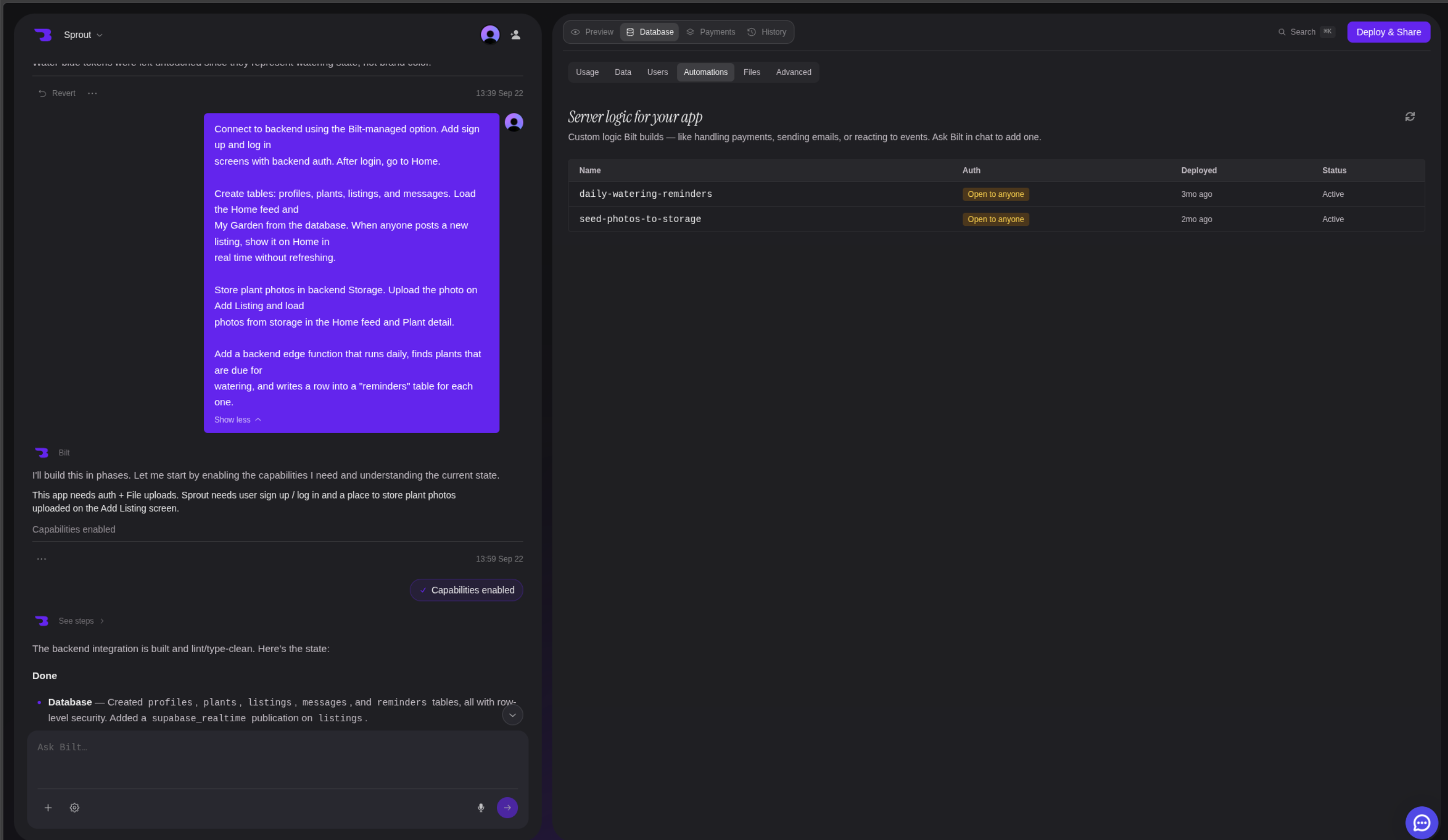Image resolution: width=1448 pixels, height=840 pixels.
Task: Refresh the server logic list
Action: coord(1410,117)
